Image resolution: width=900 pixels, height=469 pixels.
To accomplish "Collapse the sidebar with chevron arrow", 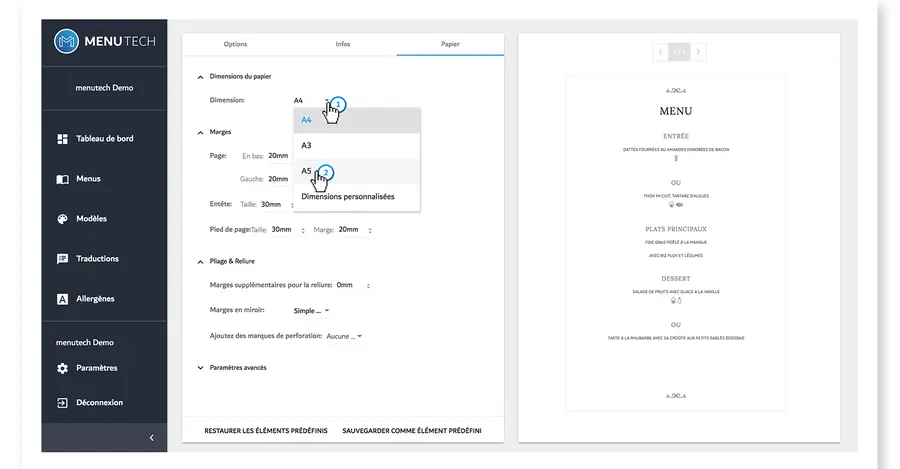I will [x=151, y=438].
